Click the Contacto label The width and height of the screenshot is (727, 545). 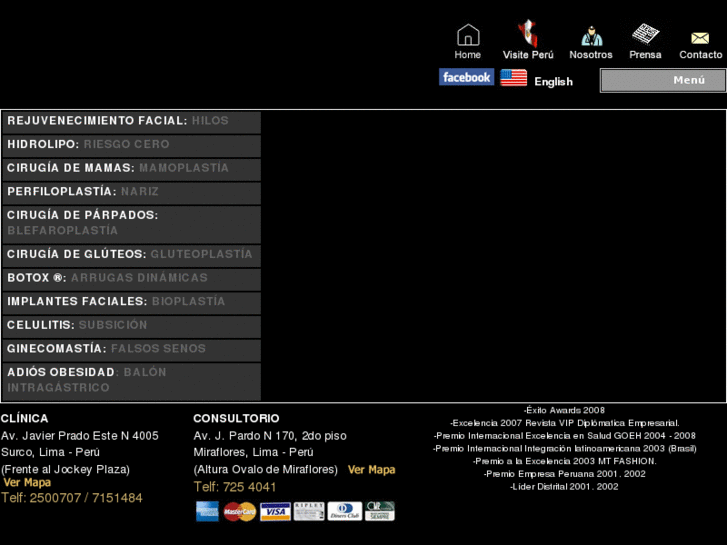tap(701, 55)
